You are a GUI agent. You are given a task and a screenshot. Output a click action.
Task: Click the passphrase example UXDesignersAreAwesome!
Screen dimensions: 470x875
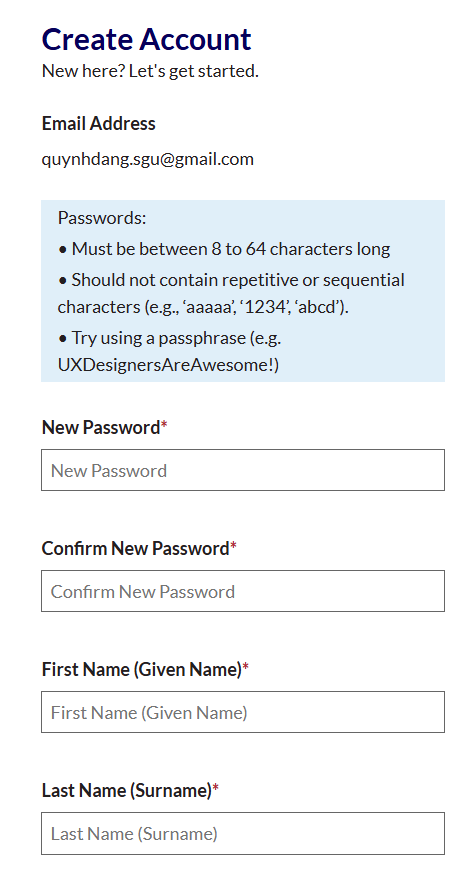[x=169, y=365]
